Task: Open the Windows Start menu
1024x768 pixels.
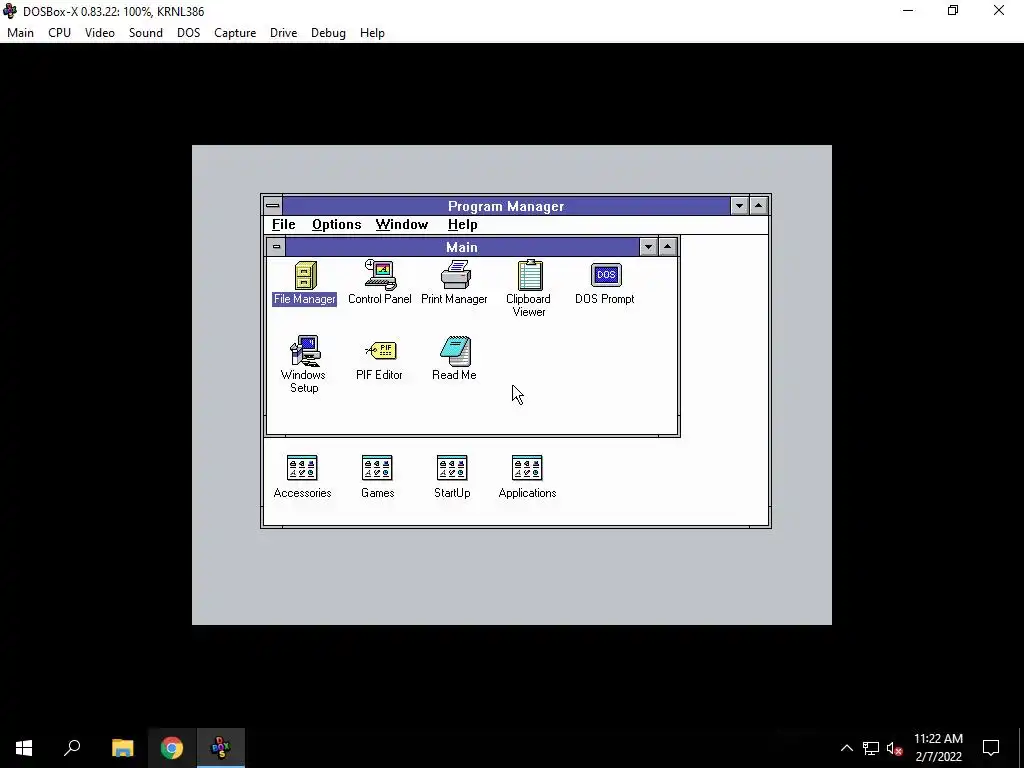Action: pyautogui.click(x=24, y=748)
